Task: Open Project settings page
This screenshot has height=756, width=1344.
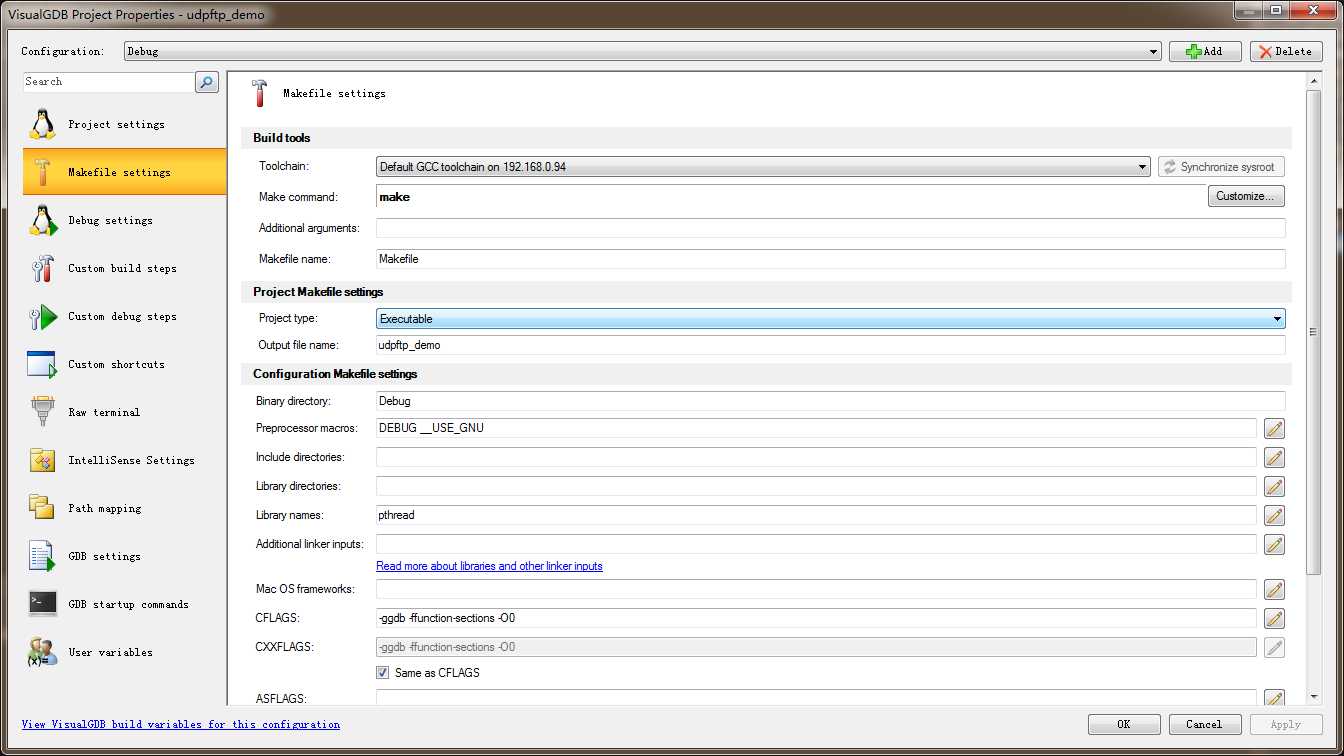Action: (124, 124)
